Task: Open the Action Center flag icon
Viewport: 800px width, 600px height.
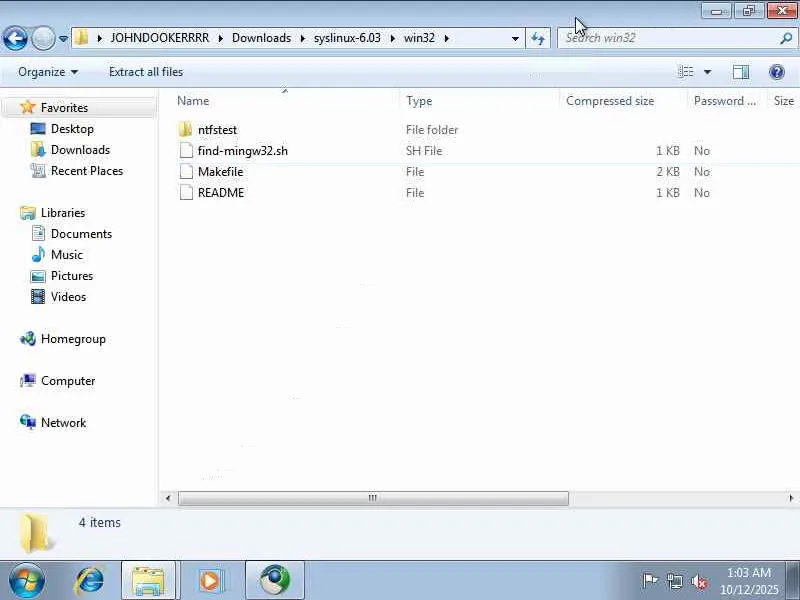Action: point(650,581)
